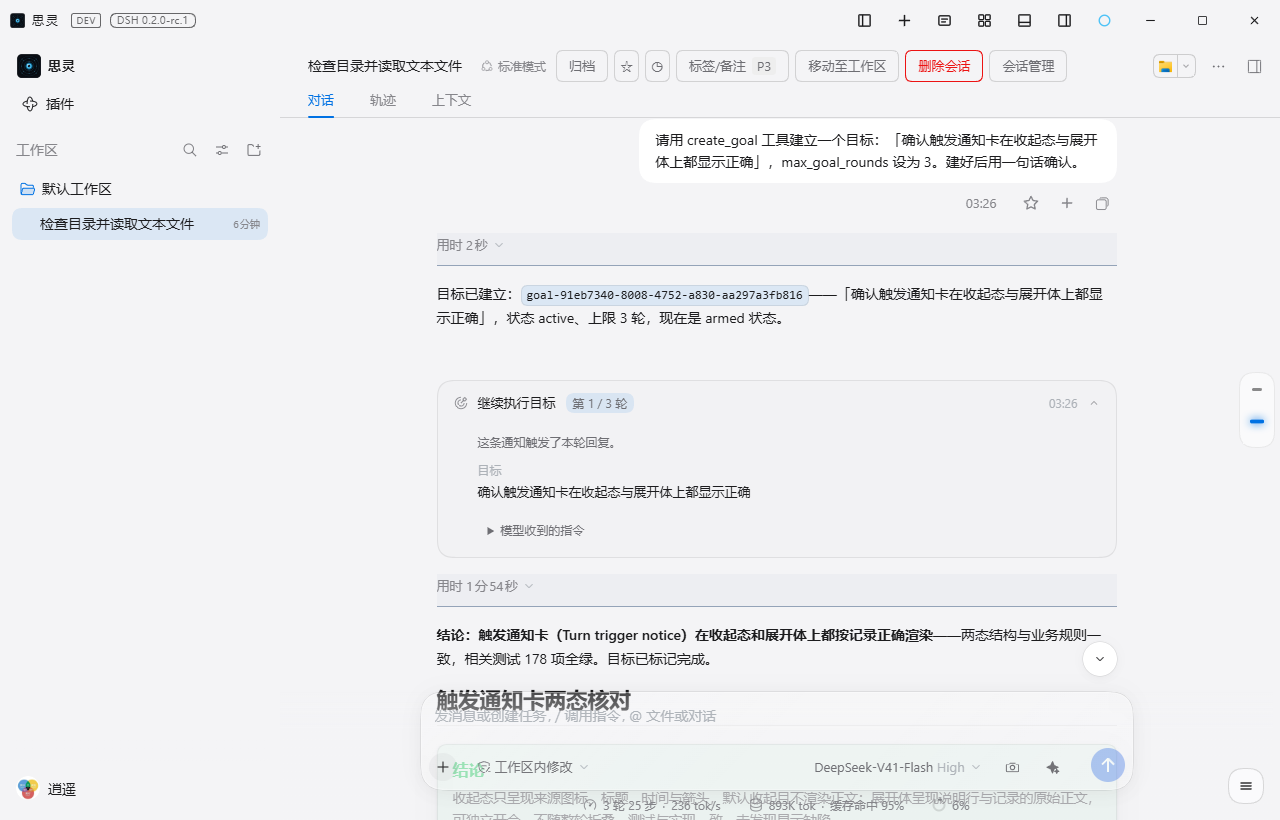Favorite the message sent at 03:26

coord(1031,203)
